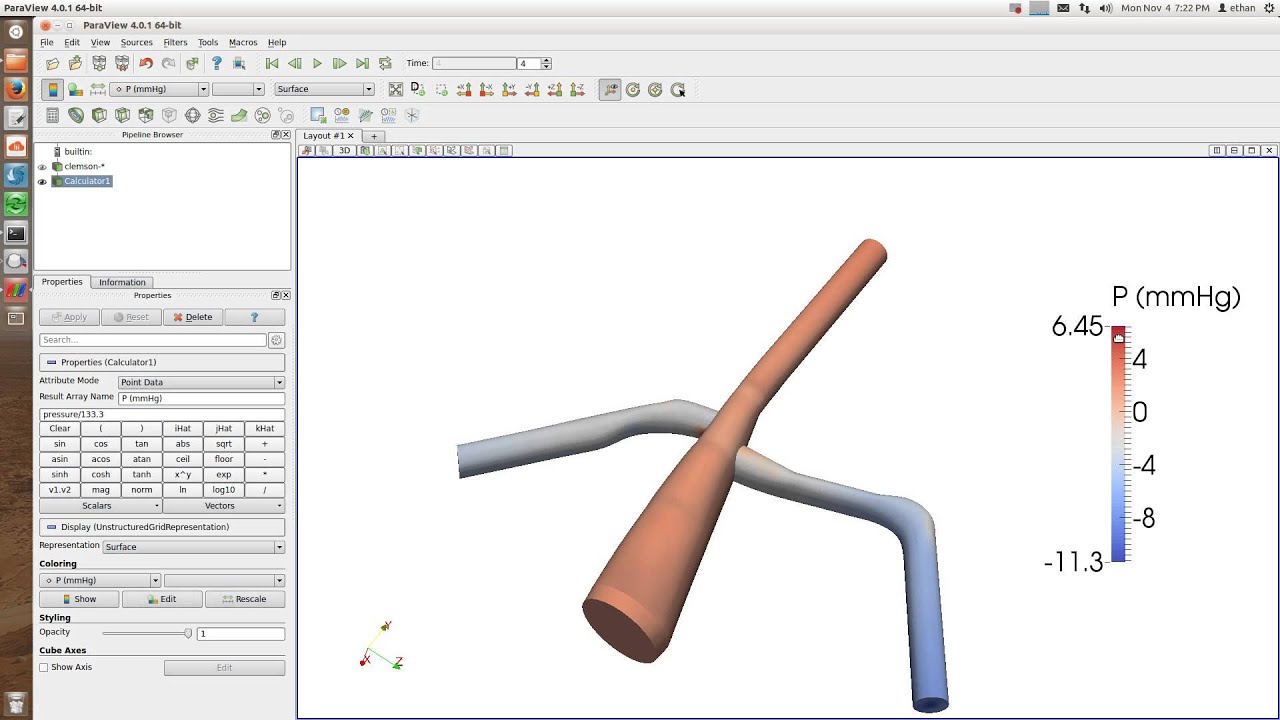Click the Result Array Name input field
Screen dimensions: 1280x720
(201, 398)
